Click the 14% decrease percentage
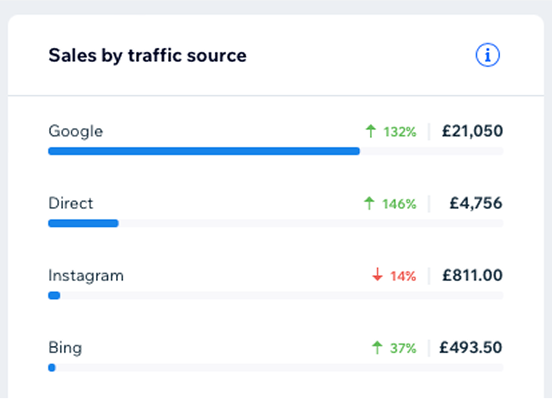Viewport: 552px width, 399px height. pyautogui.click(x=403, y=276)
